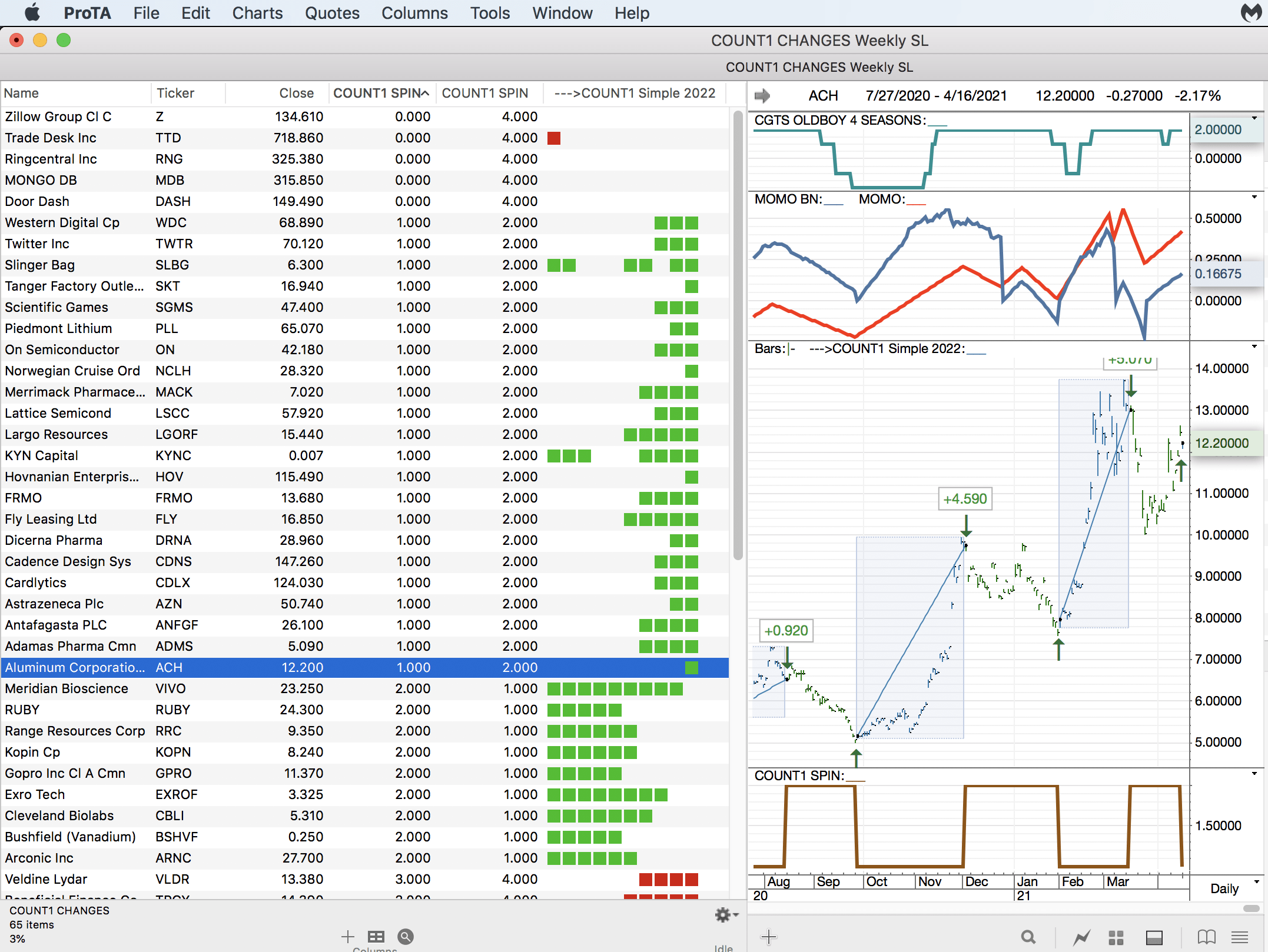The height and width of the screenshot is (952, 1268).
Task: Click the add-column plus icon below the watchlist
Action: pos(347,936)
